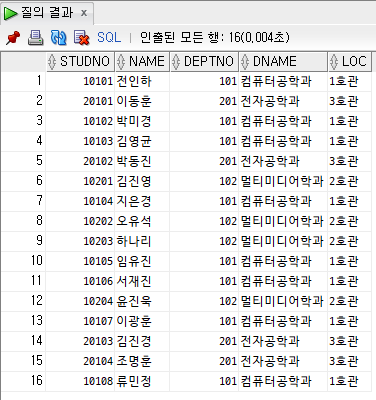
Task: Sort by the DEPTNO column header
Action: click(204, 62)
